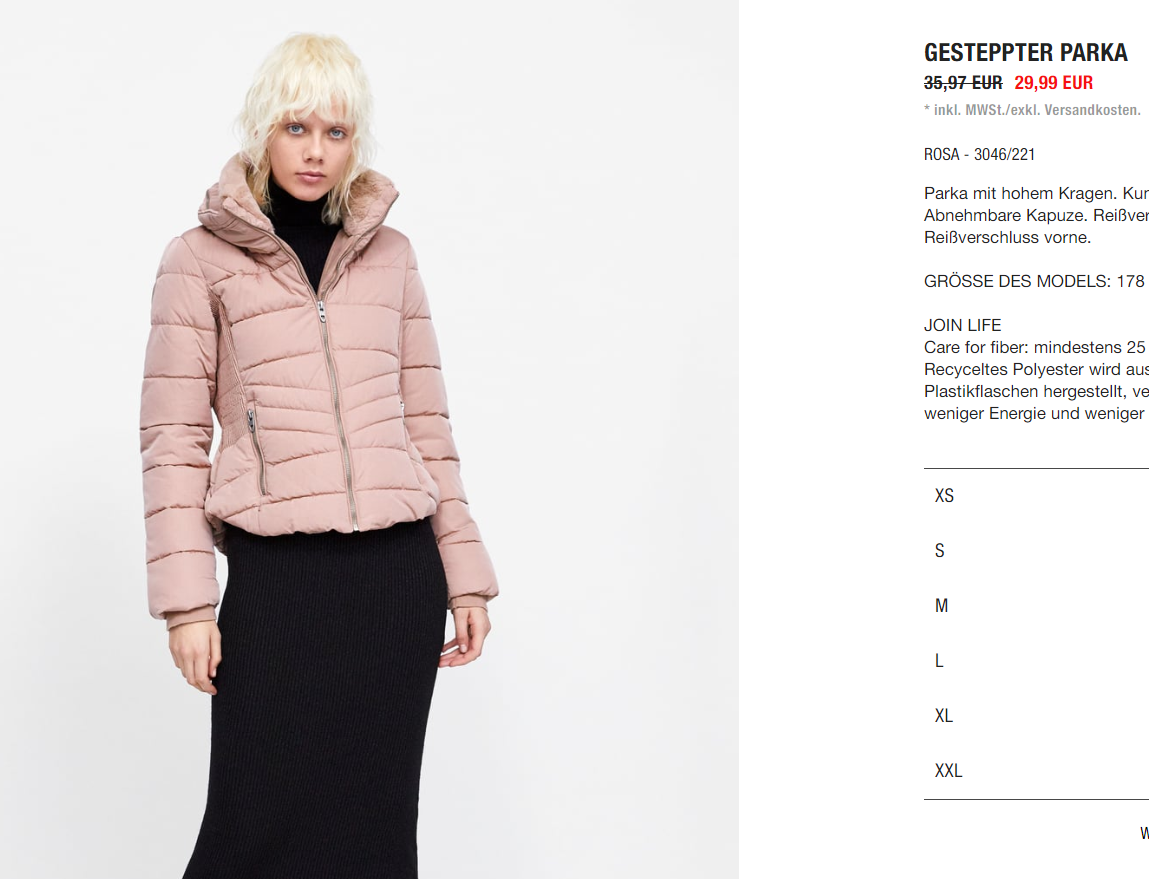This screenshot has height=879, width=1149.
Task: Click the GRÖSSE DES MODELS line
Action: (x=1034, y=281)
